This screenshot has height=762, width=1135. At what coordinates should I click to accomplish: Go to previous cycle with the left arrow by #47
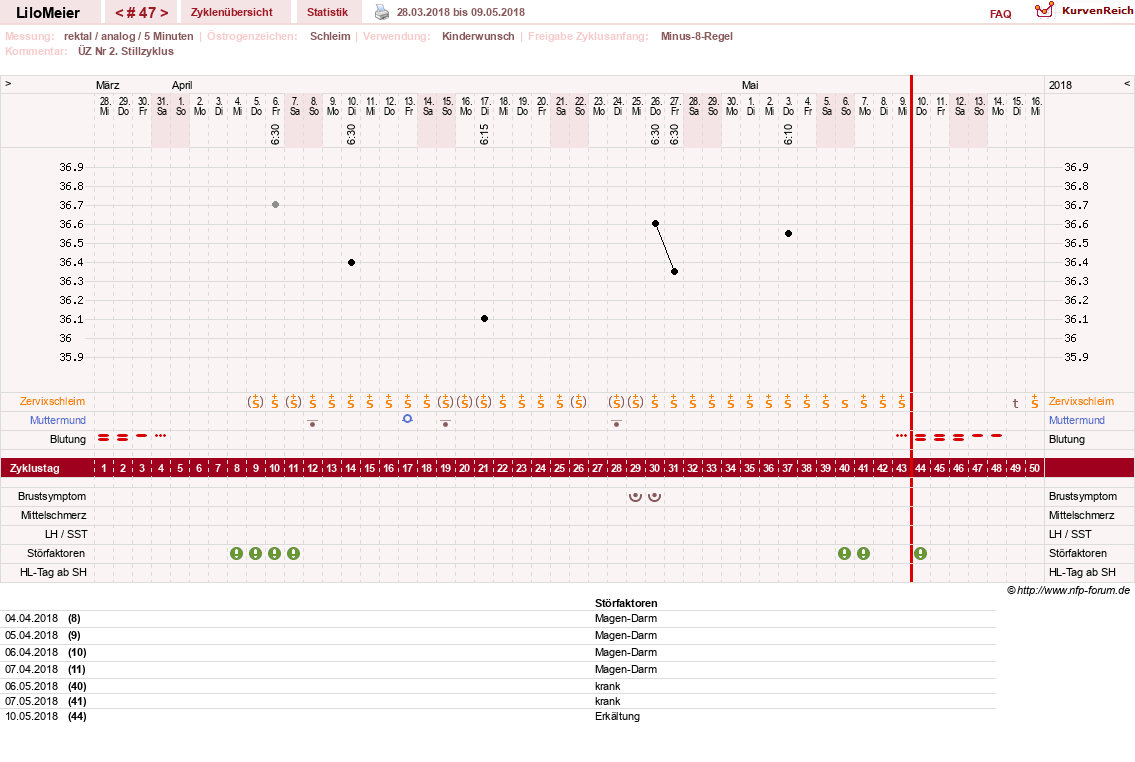point(119,12)
